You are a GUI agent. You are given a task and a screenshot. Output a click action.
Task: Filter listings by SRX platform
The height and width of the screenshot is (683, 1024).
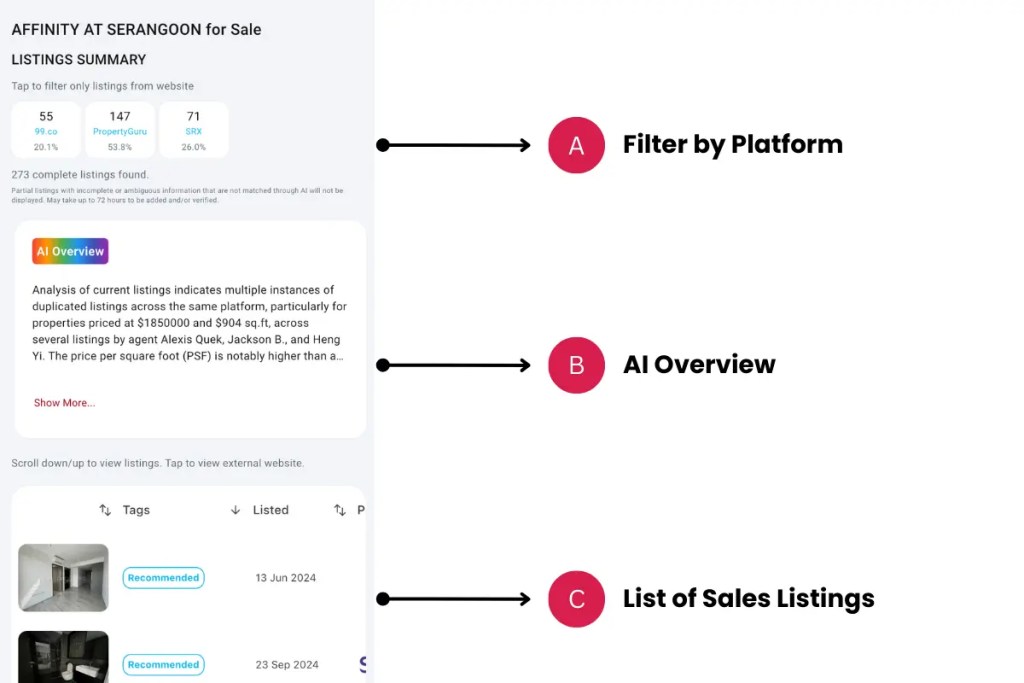[193, 130]
